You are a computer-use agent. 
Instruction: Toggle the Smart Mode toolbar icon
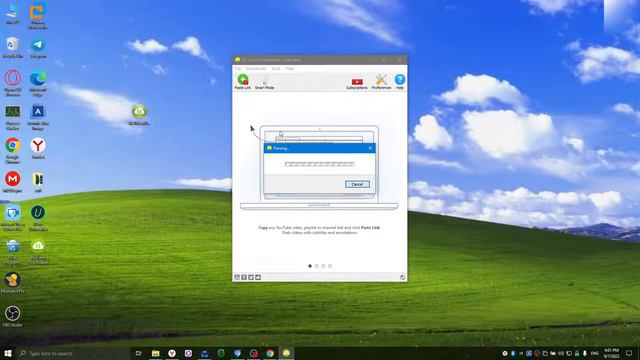[264, 82]
